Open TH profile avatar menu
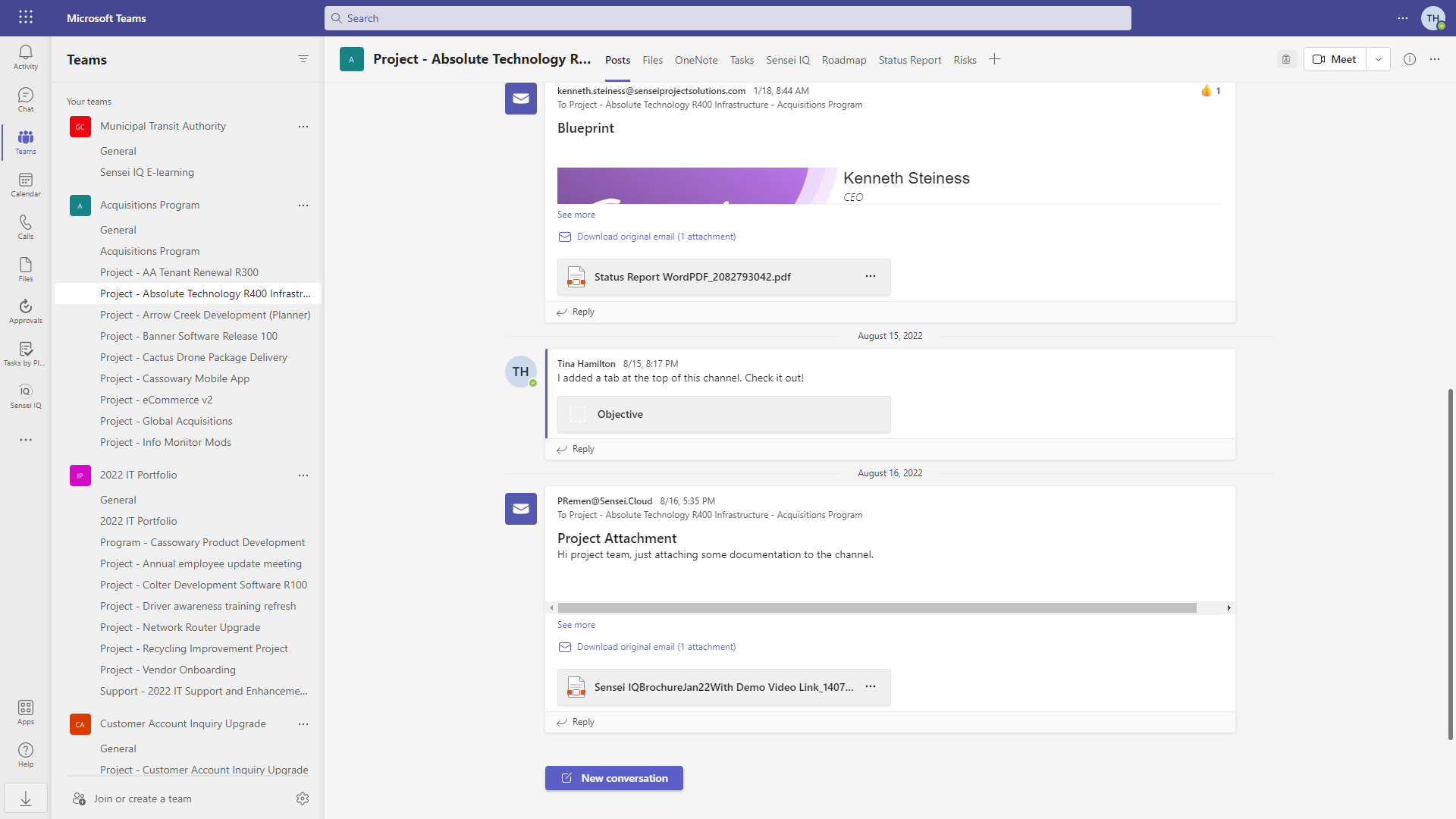1456x819 pixels. click(x=1433, y=18)
